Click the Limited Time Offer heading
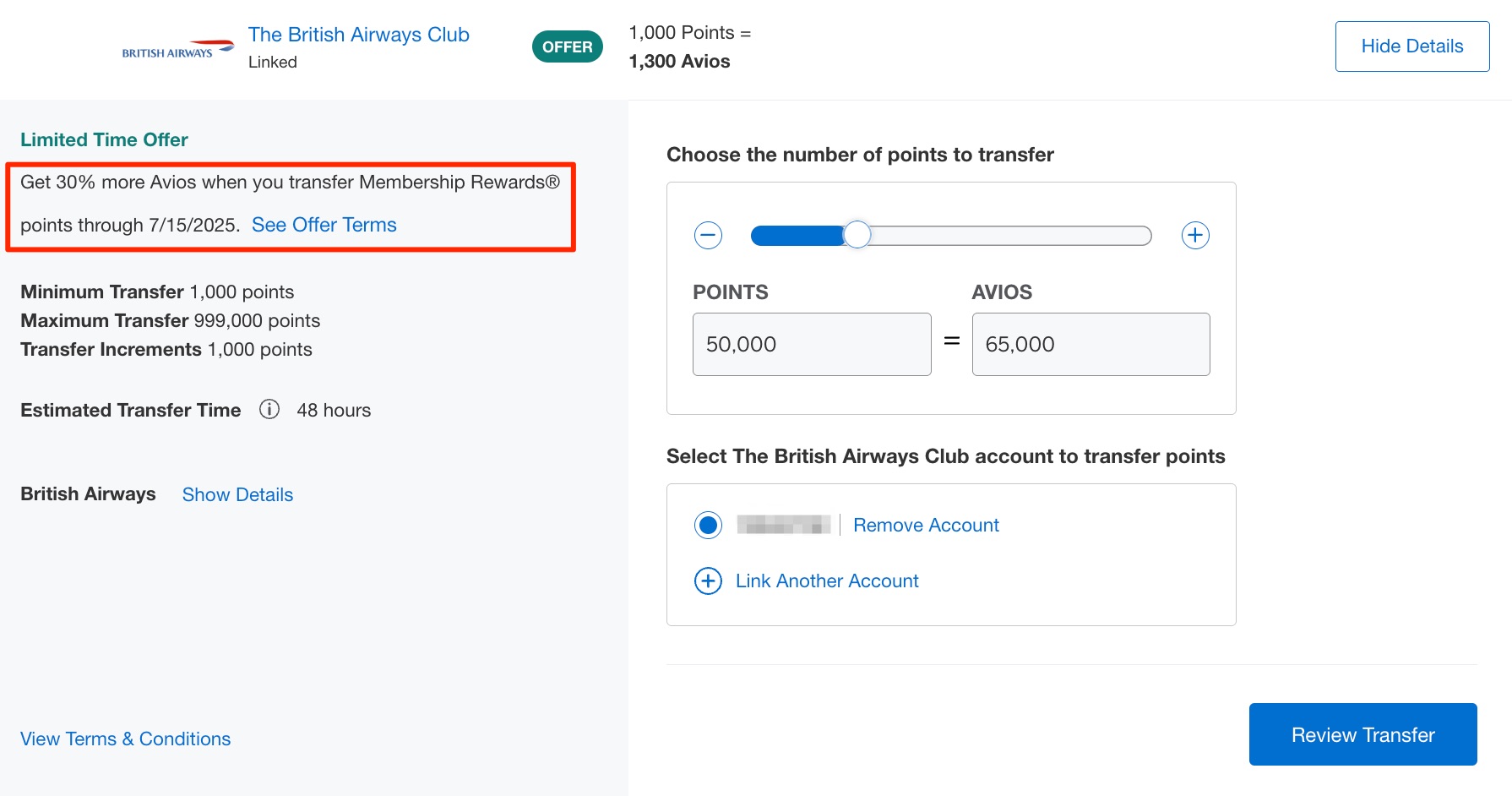 (104, 139)
